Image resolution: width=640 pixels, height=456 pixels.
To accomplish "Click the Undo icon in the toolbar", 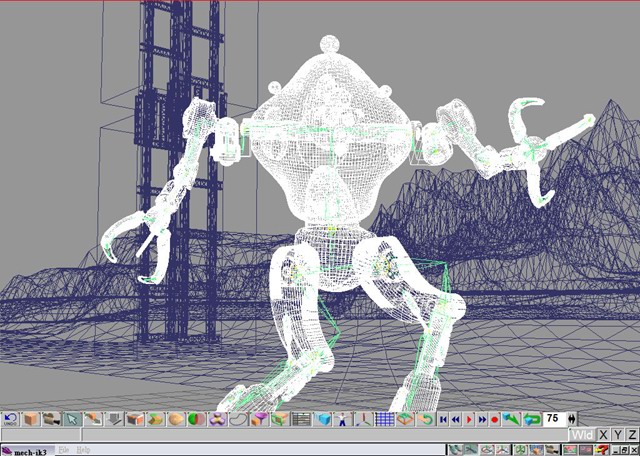I will tap(10, 420).
